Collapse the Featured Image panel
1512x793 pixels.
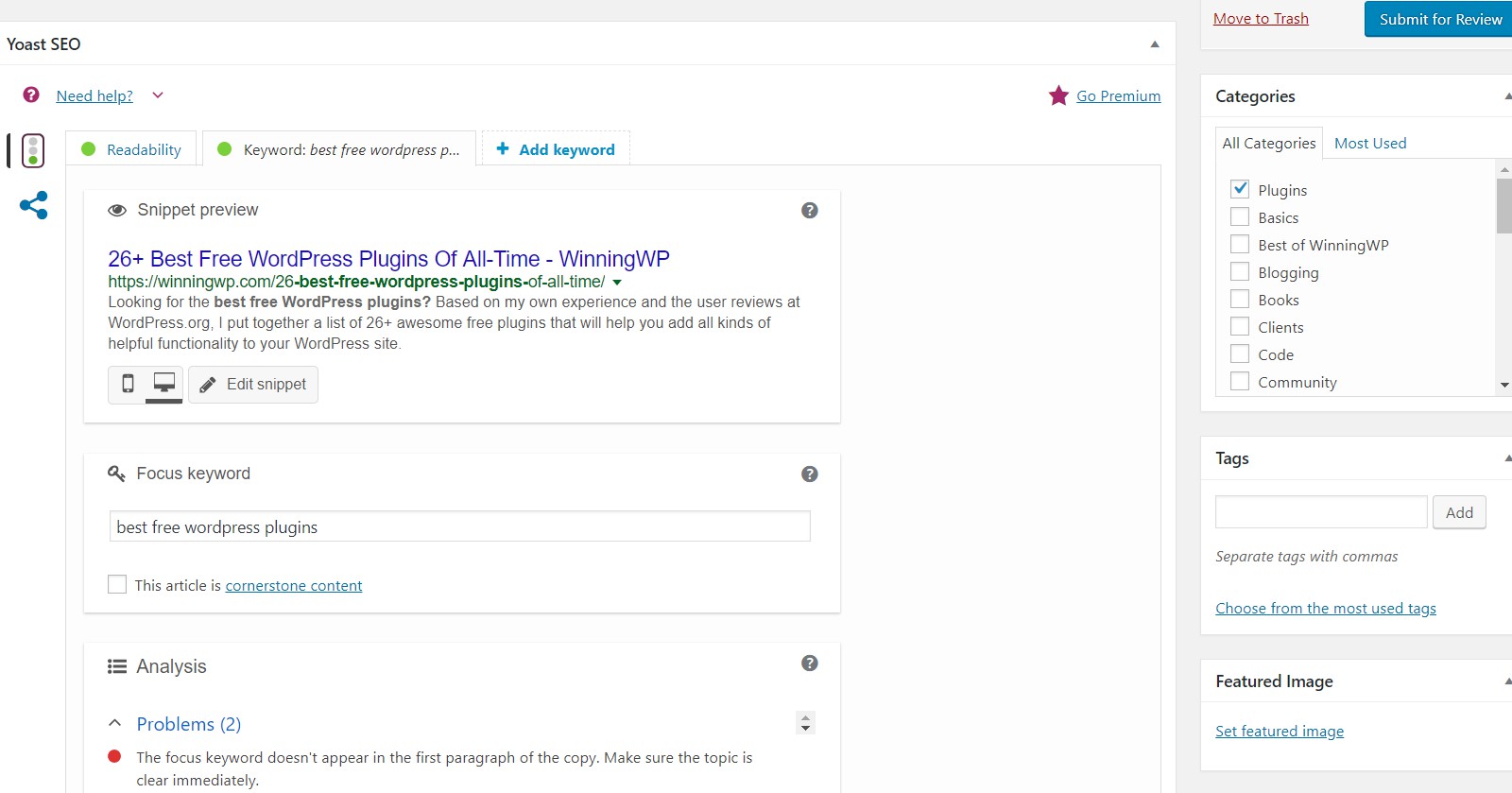1507,681
